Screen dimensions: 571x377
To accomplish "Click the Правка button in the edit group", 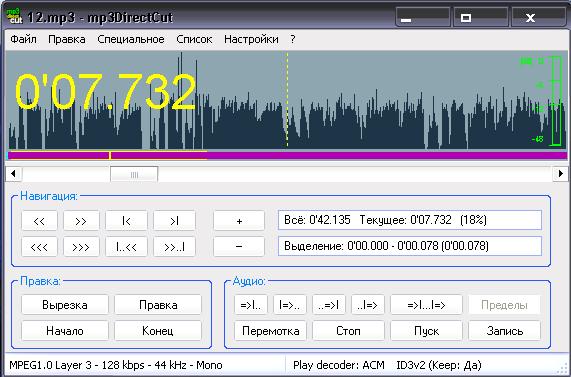I will pos(158,305).
